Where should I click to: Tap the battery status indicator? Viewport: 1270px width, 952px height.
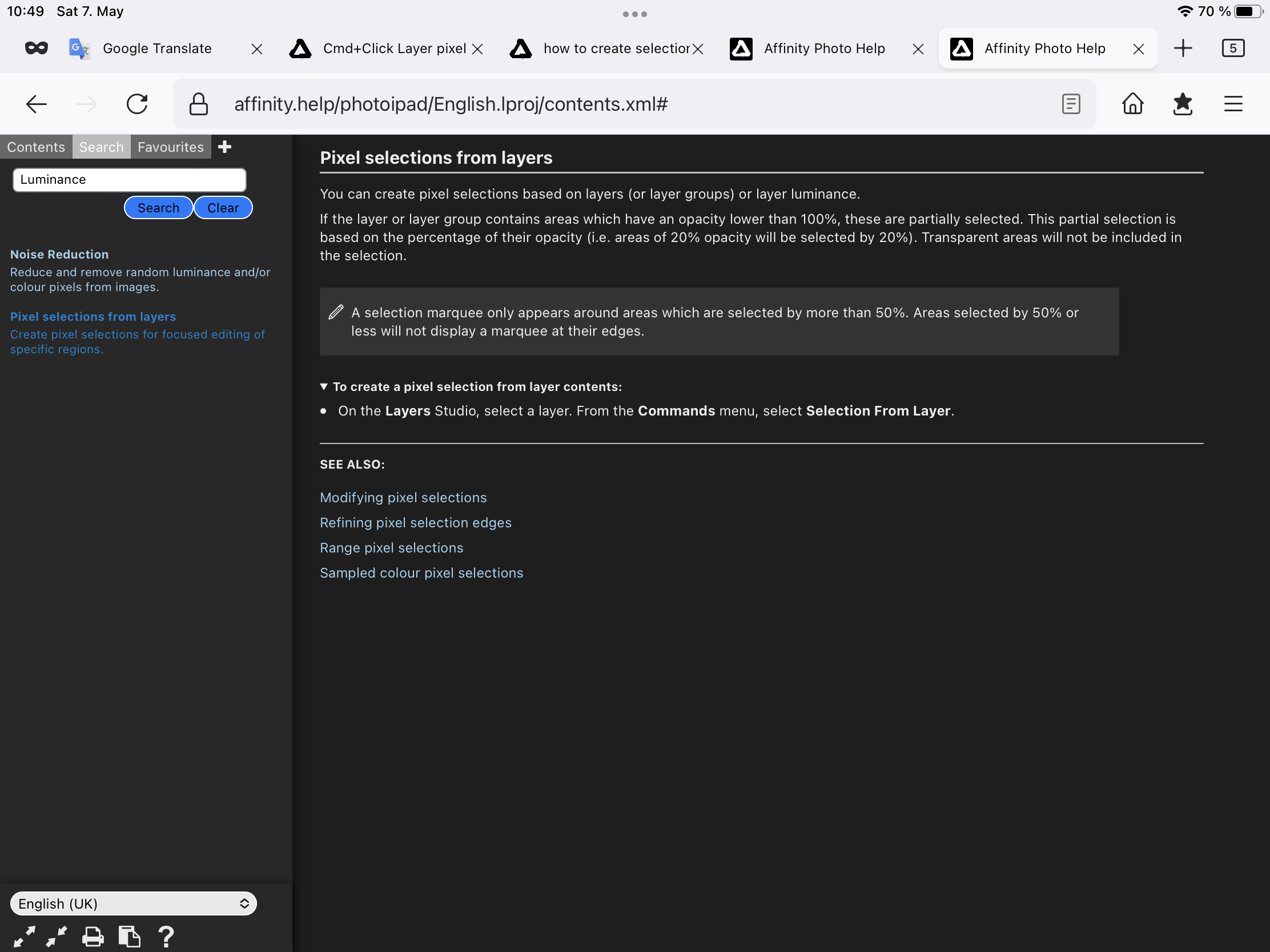pyautogui.click(x=1248, y=11)
